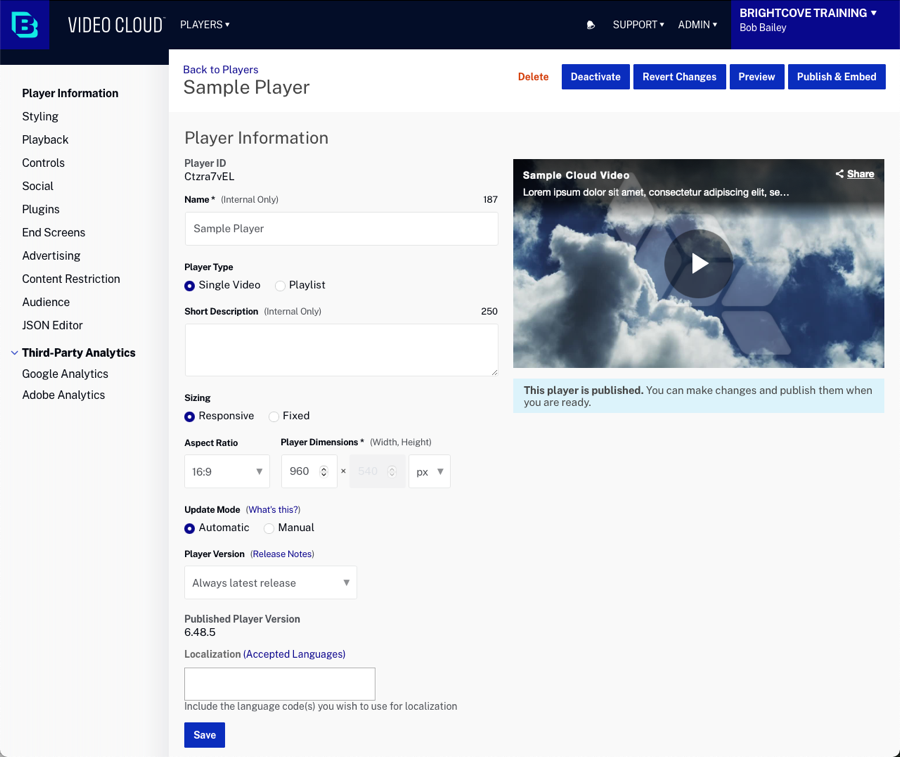Screen dimensions: 900x757
Task: Set Update Mode to Manual
Action: point(269,528)
